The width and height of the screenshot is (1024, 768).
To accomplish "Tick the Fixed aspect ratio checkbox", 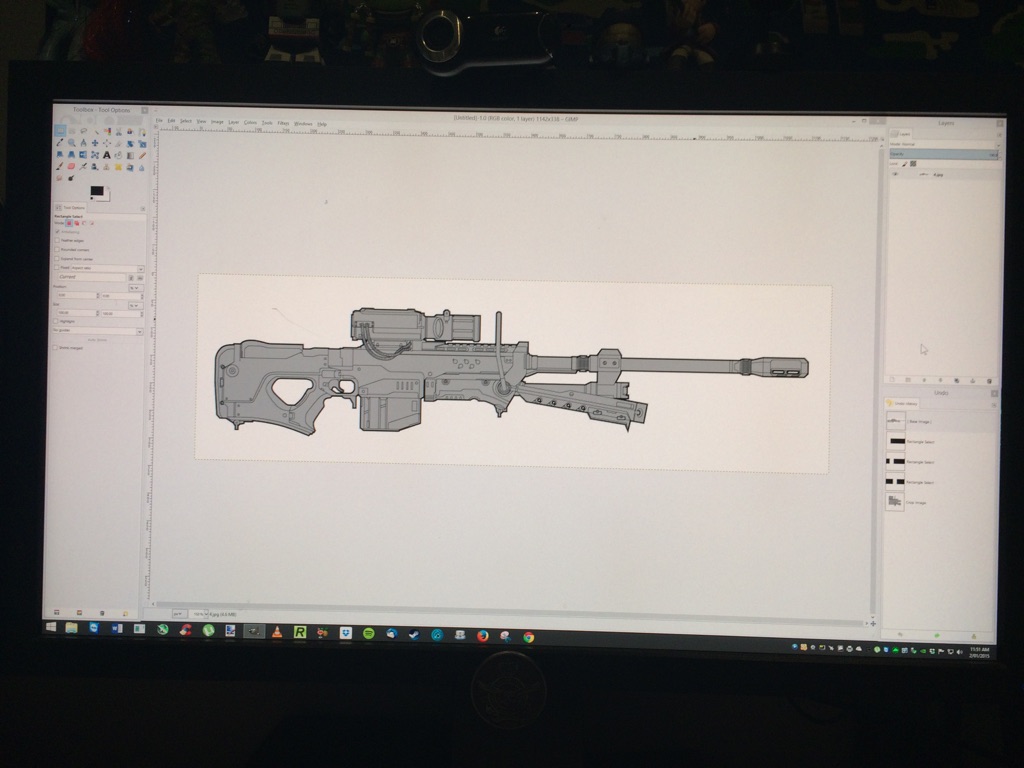I will click(x=57, y=268).
